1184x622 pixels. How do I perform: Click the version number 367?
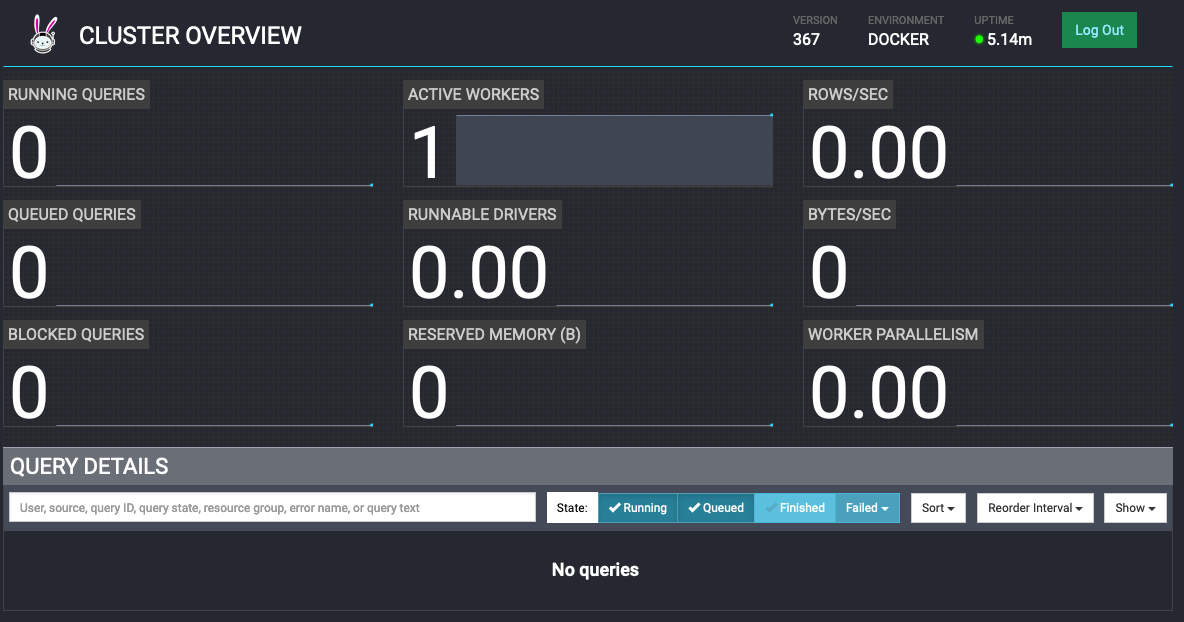click(806, 39)
